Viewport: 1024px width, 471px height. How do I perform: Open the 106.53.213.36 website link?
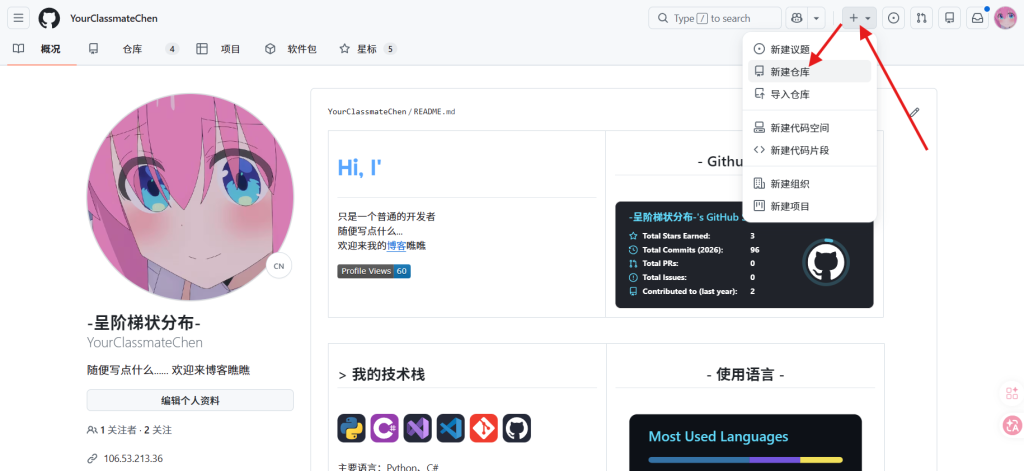pos(133,459)
